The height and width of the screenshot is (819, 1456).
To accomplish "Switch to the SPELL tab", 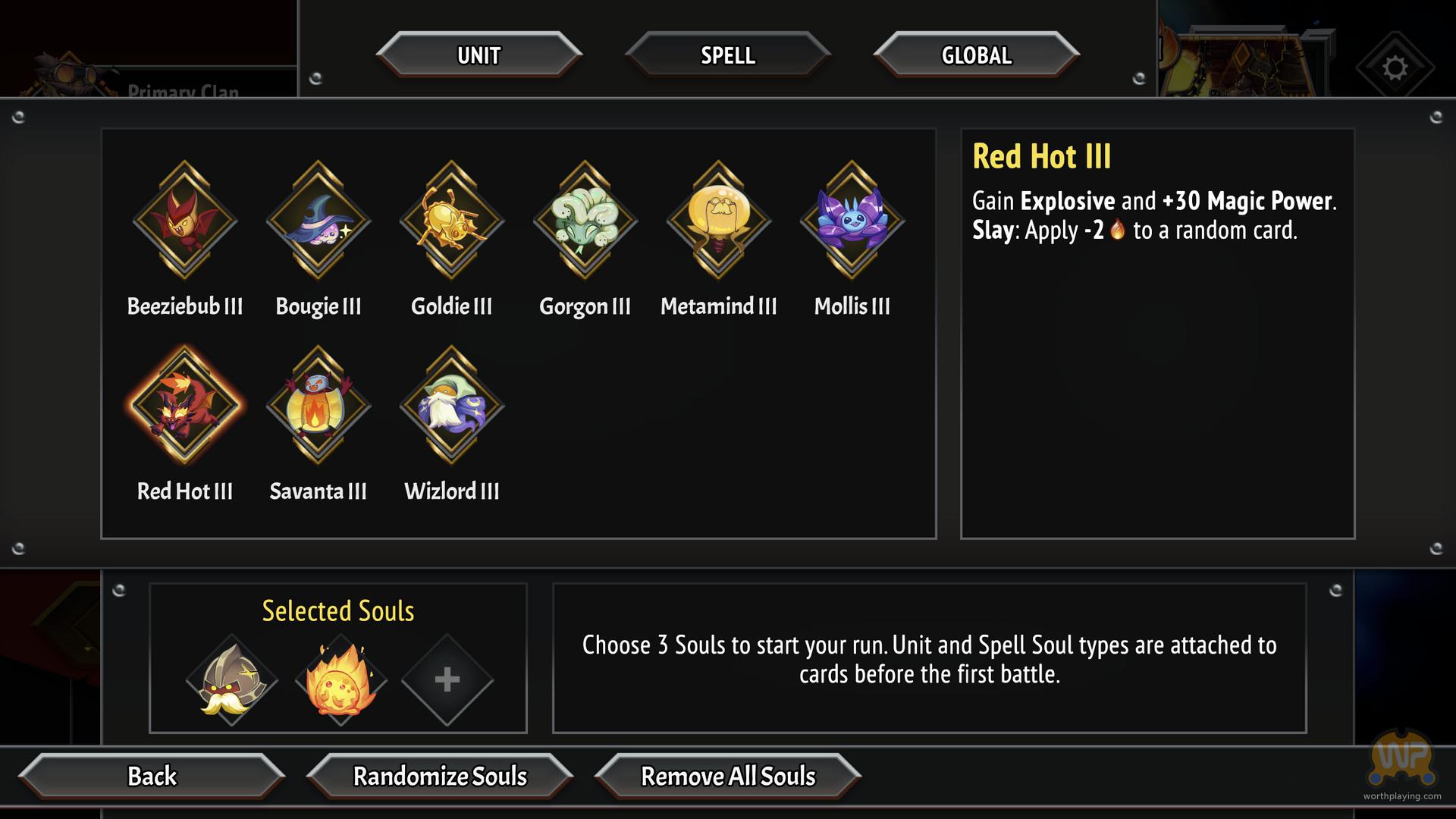I will pyautogui.click(x=727, y=55).
